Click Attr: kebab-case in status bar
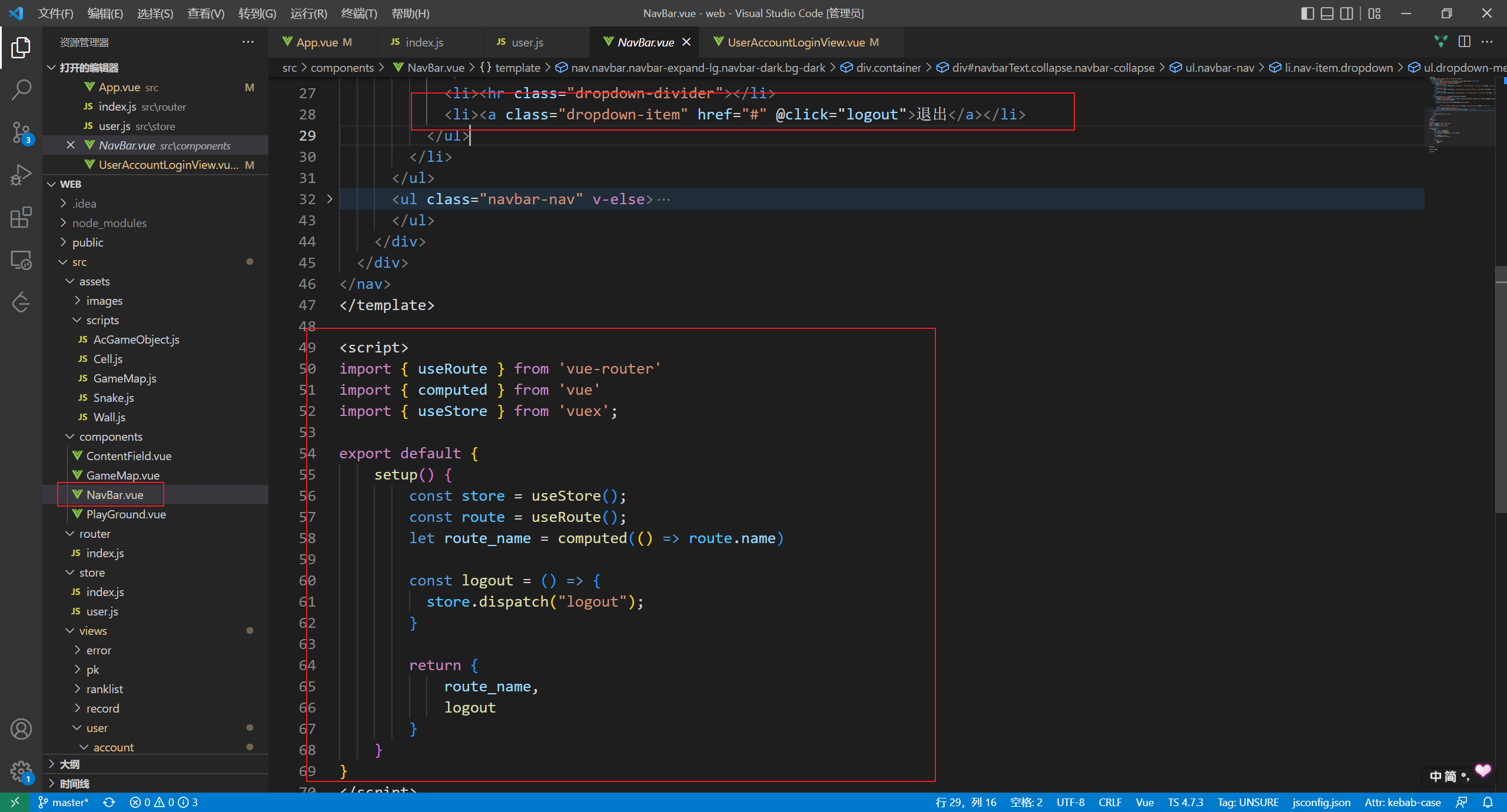1507x812 pixels. 1403,802
